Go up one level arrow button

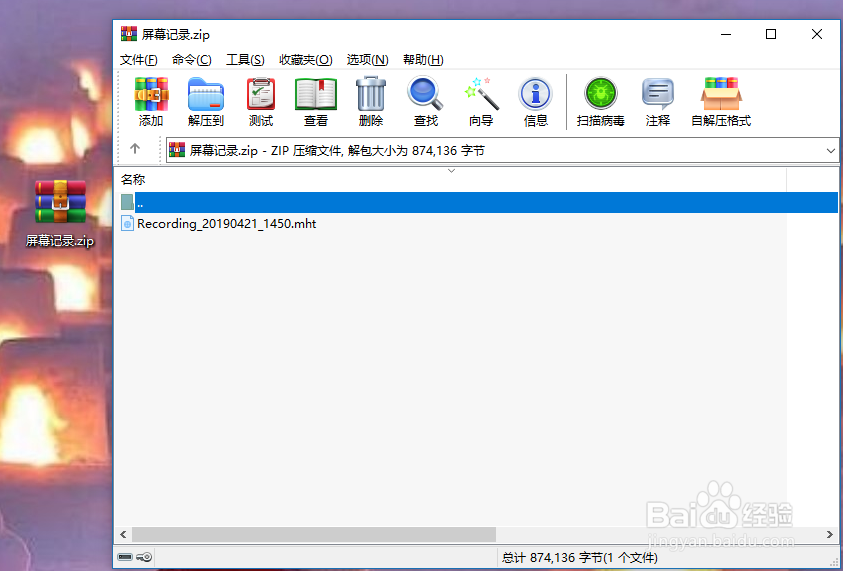click(x=135, y=149)
